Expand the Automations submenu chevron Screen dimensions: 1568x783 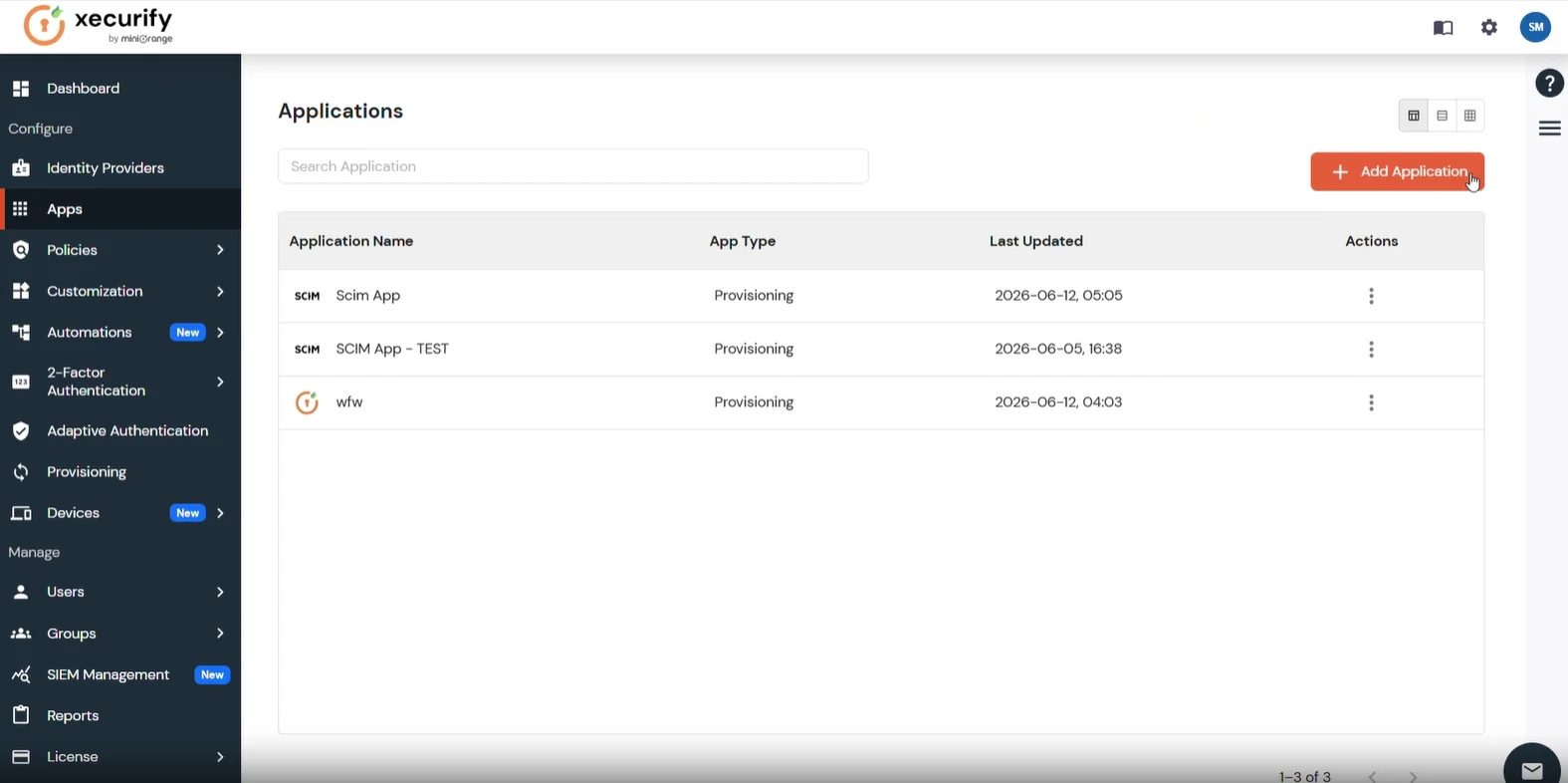[220, 333]
